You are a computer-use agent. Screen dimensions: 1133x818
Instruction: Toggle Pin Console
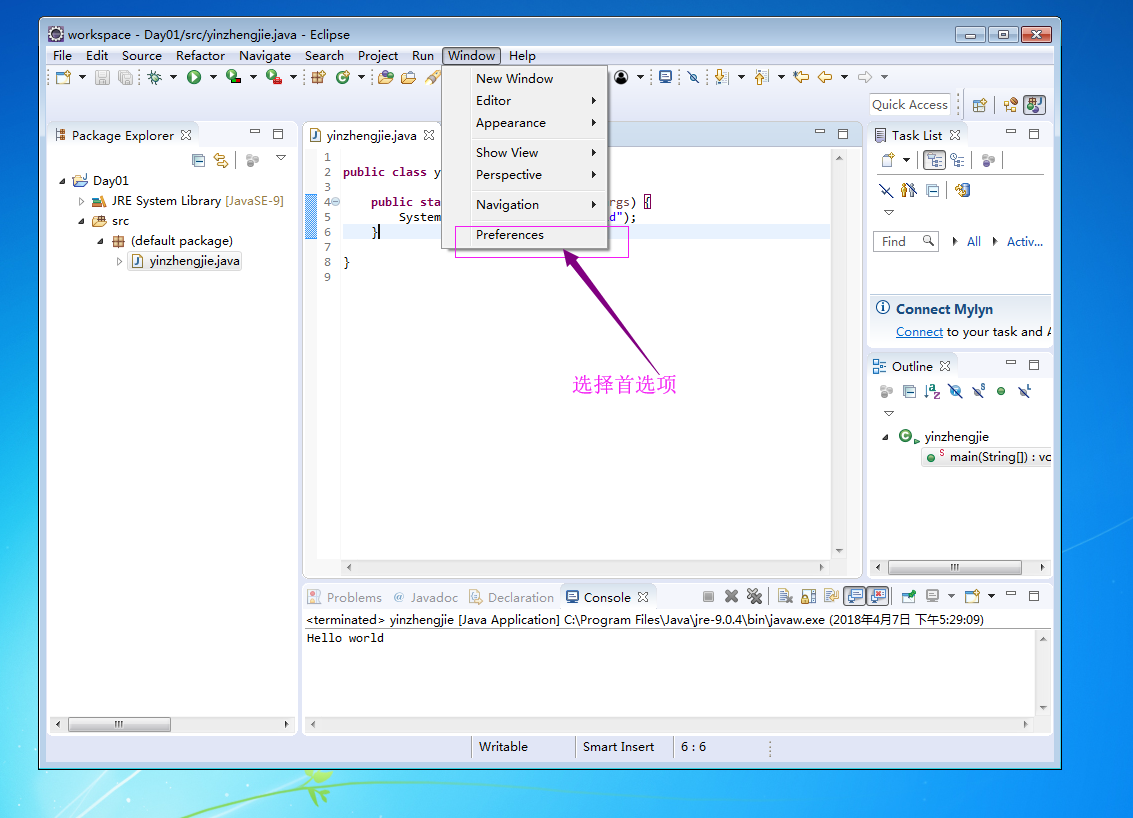point(908,596)
